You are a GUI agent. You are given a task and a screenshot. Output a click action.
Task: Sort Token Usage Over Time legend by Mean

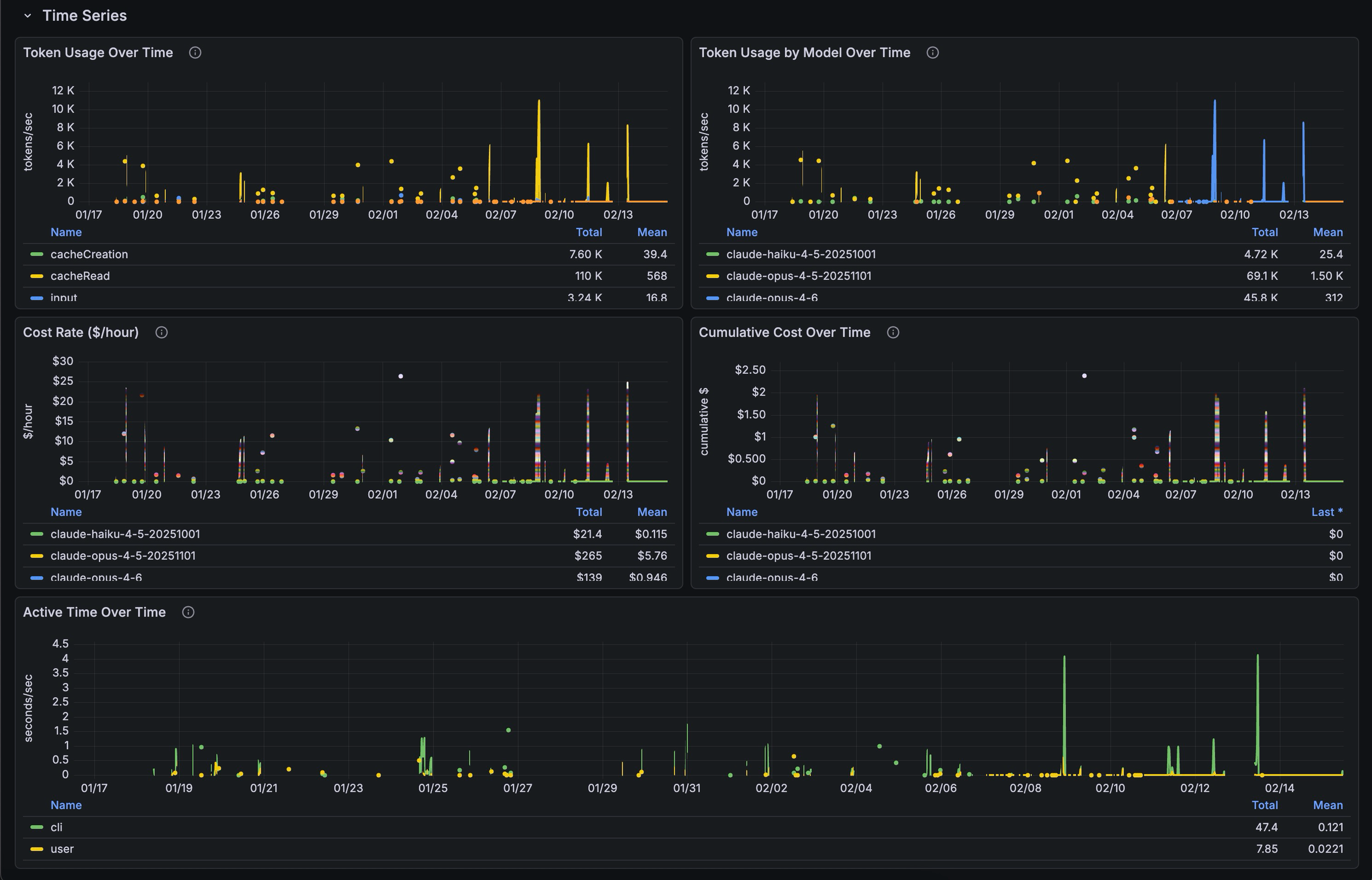point(652,233)
